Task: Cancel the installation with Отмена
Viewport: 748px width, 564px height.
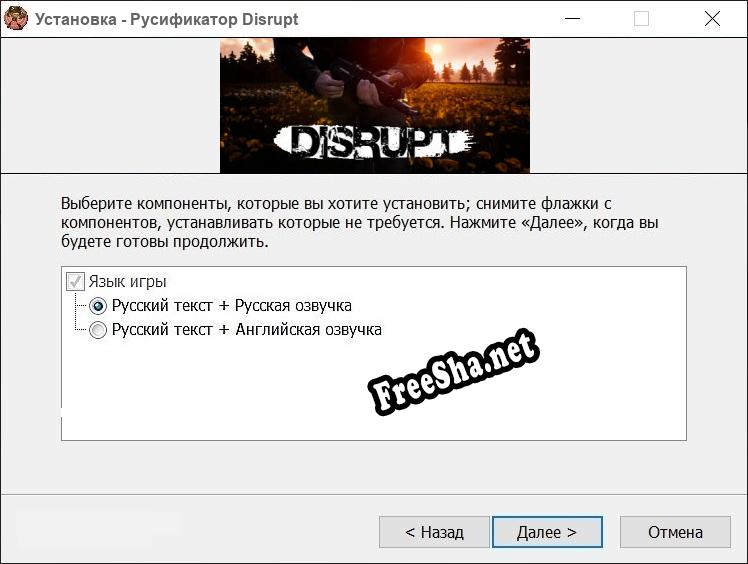Action: coord(675,532)
